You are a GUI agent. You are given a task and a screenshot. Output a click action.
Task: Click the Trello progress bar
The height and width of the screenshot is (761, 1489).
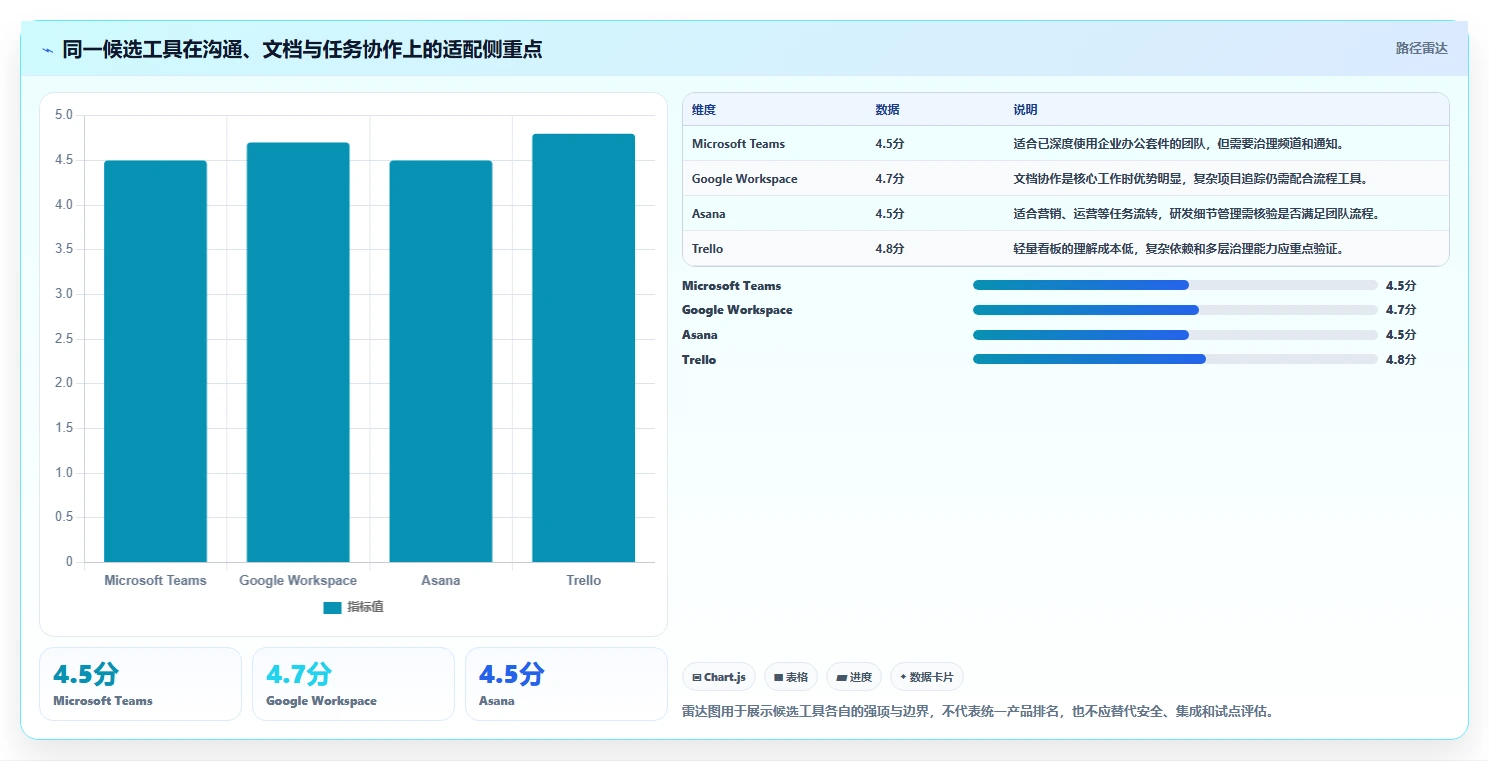[x=1175, y=359]
